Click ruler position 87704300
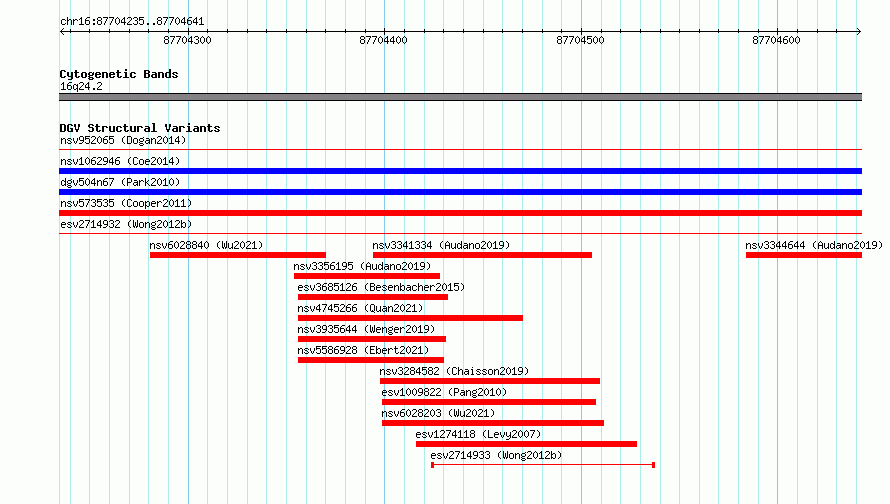Image resolution: width=890 pixels, height=504 pixels. pos(187,40)
